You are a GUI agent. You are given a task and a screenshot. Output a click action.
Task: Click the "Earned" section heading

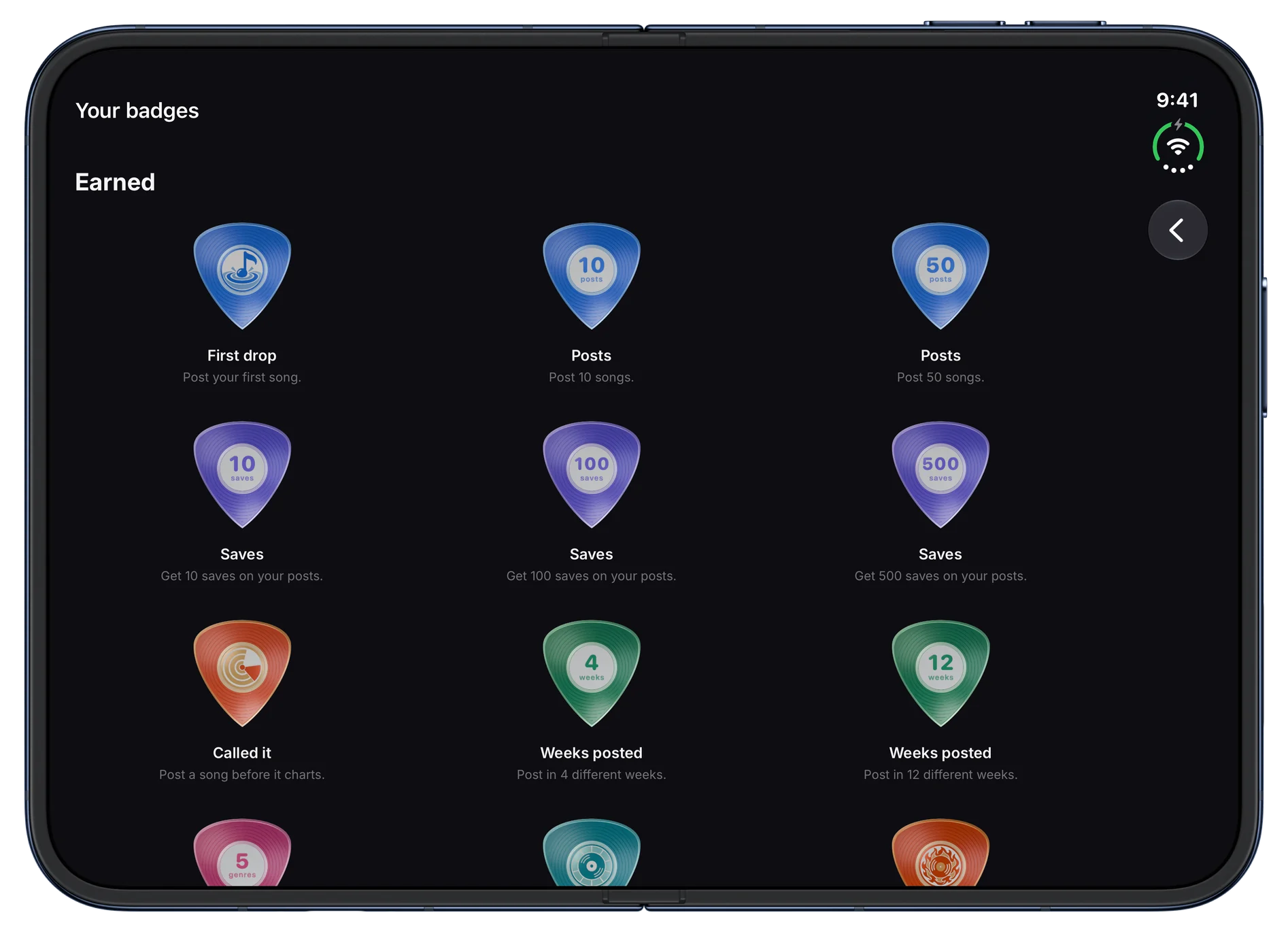115,182
